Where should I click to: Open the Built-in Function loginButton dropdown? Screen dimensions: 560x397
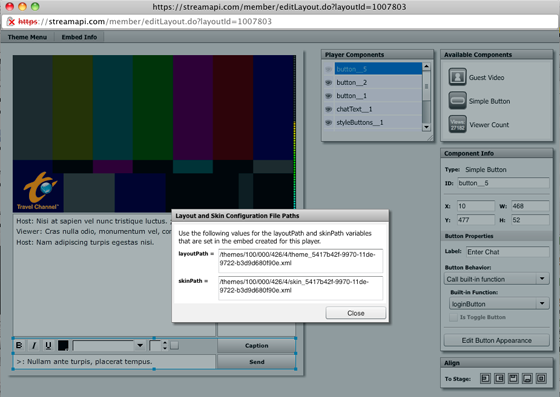499,304
